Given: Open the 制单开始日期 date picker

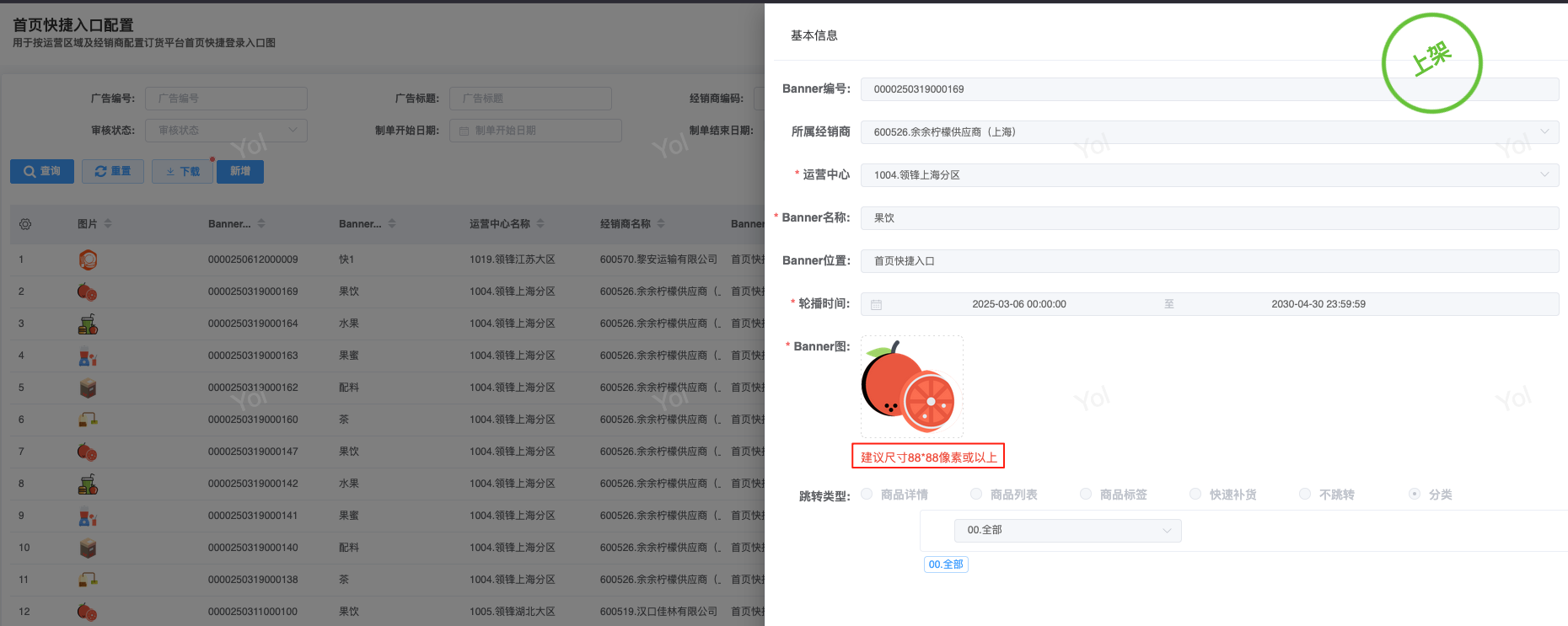Looking at the screenshot, I should coord(535,131).
